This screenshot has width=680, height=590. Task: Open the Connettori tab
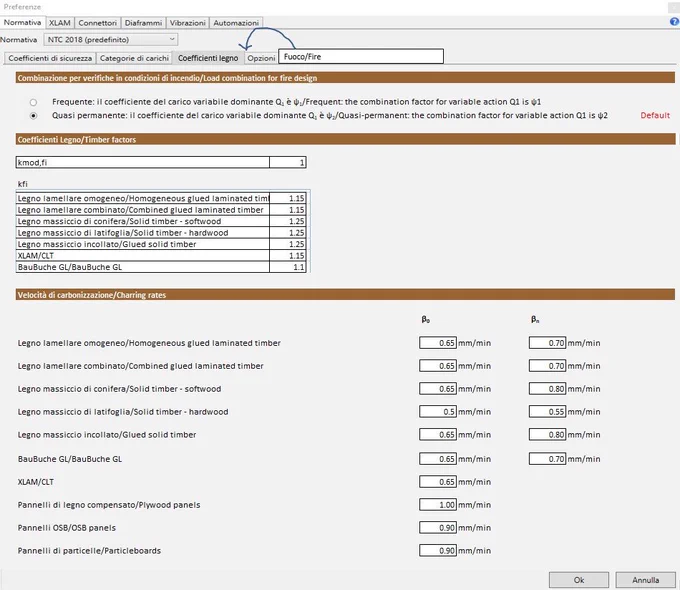(x=98, y=23)
